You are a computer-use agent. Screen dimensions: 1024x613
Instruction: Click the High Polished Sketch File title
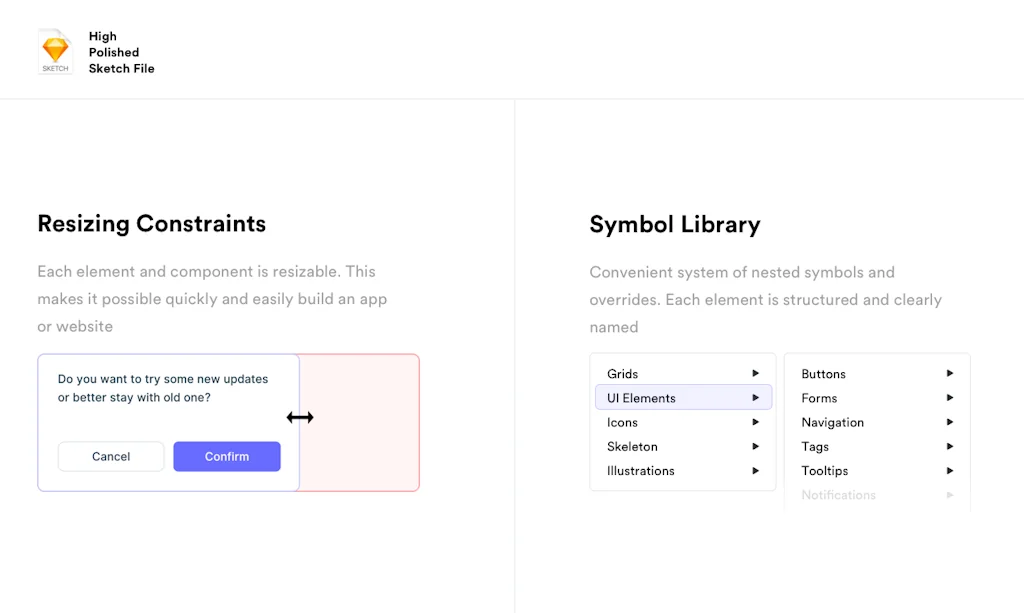point(121,52)
